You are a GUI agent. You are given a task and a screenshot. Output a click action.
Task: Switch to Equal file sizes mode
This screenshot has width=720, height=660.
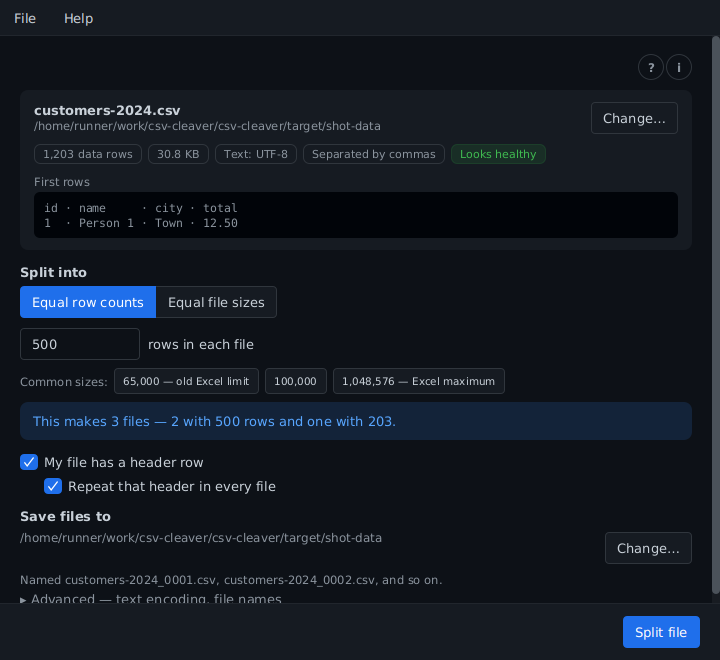216,302
